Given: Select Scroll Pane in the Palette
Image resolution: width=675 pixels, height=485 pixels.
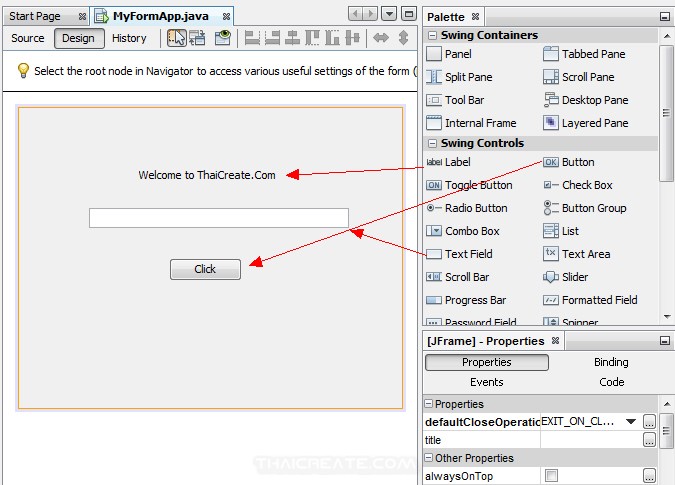Looking at the screenshot, I should pos(579,77).
